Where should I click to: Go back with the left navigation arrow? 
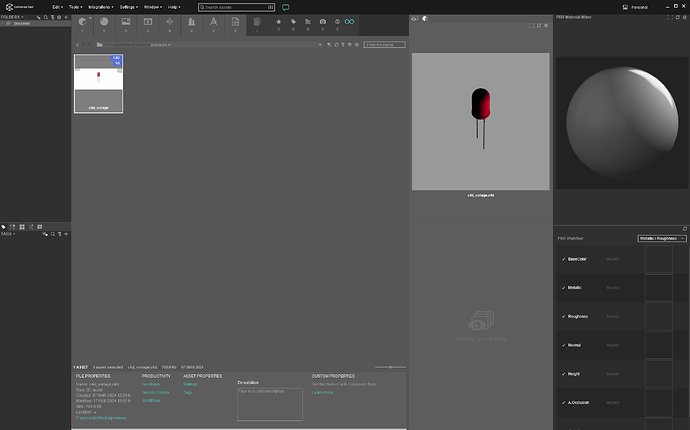point(77,44)
